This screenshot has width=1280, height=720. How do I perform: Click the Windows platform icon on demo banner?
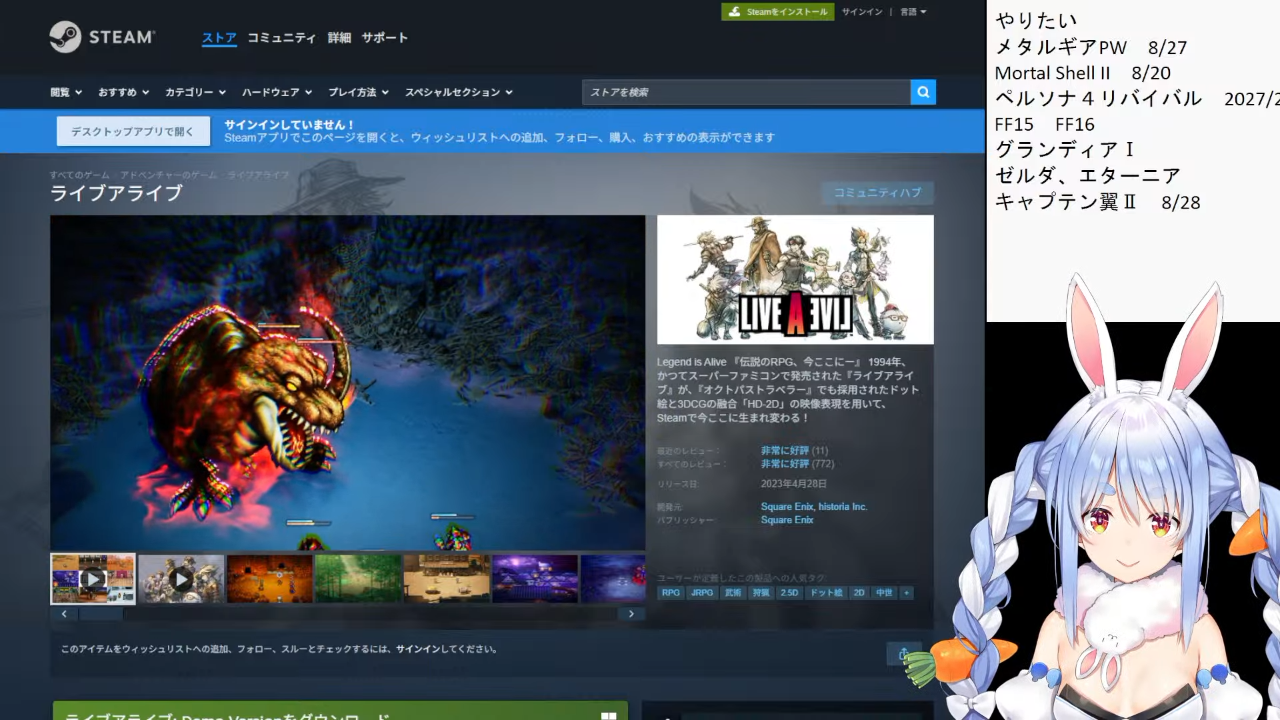pos(608,716)
